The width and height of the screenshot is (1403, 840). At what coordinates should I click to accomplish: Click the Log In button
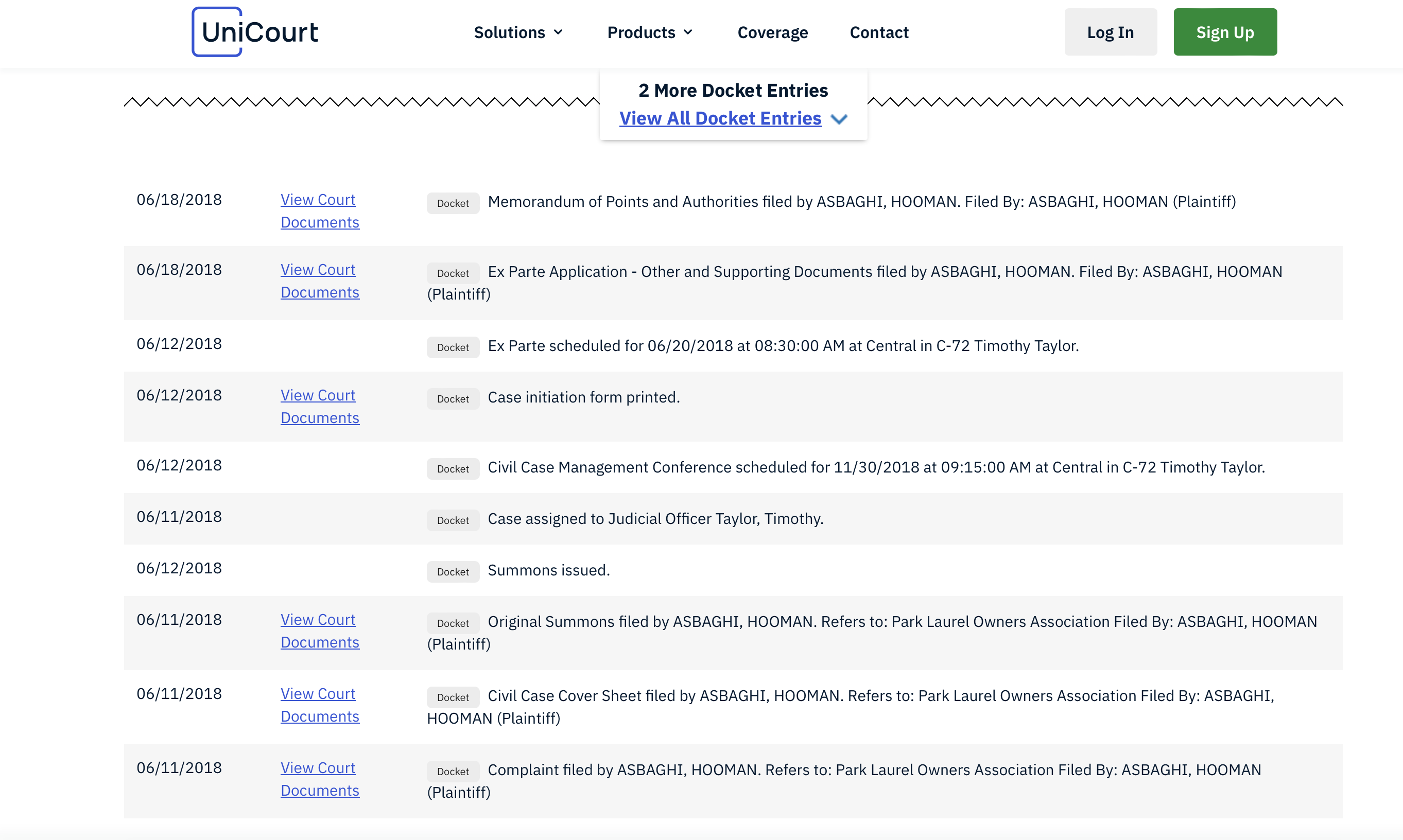coord(1110,32)
